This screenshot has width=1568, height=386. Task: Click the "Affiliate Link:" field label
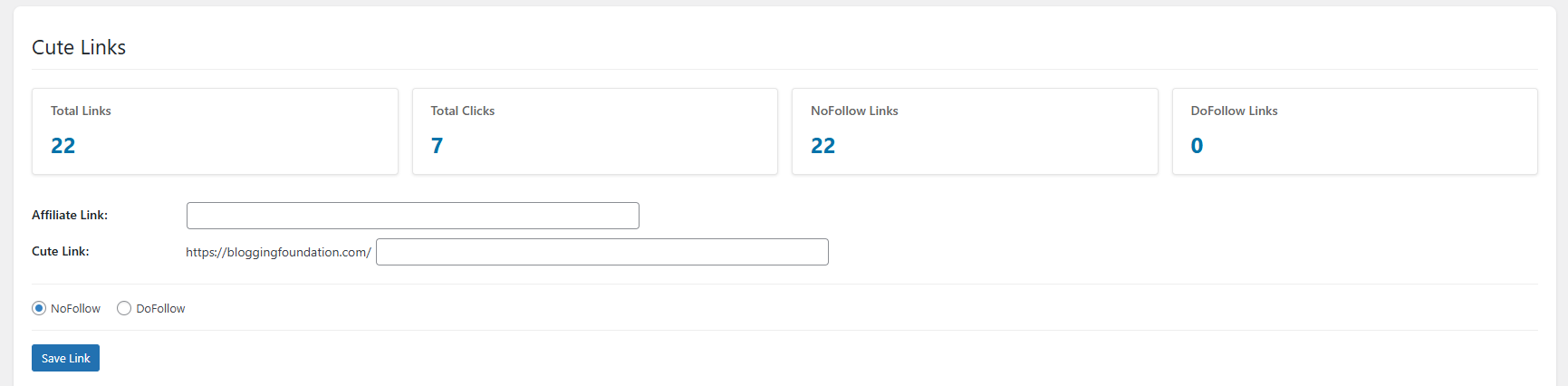point(70,215)
